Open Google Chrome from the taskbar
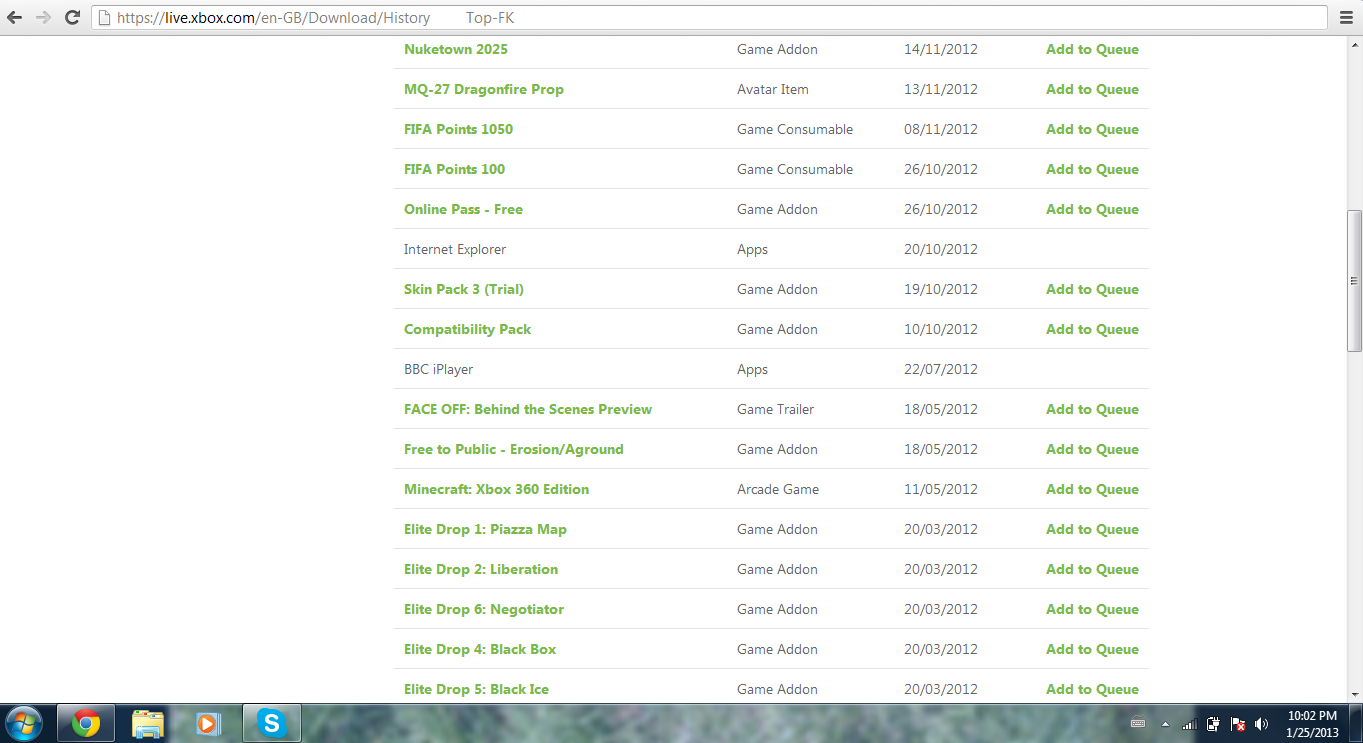The height and width of the screenshot is (743, 1363). [86, 723]
